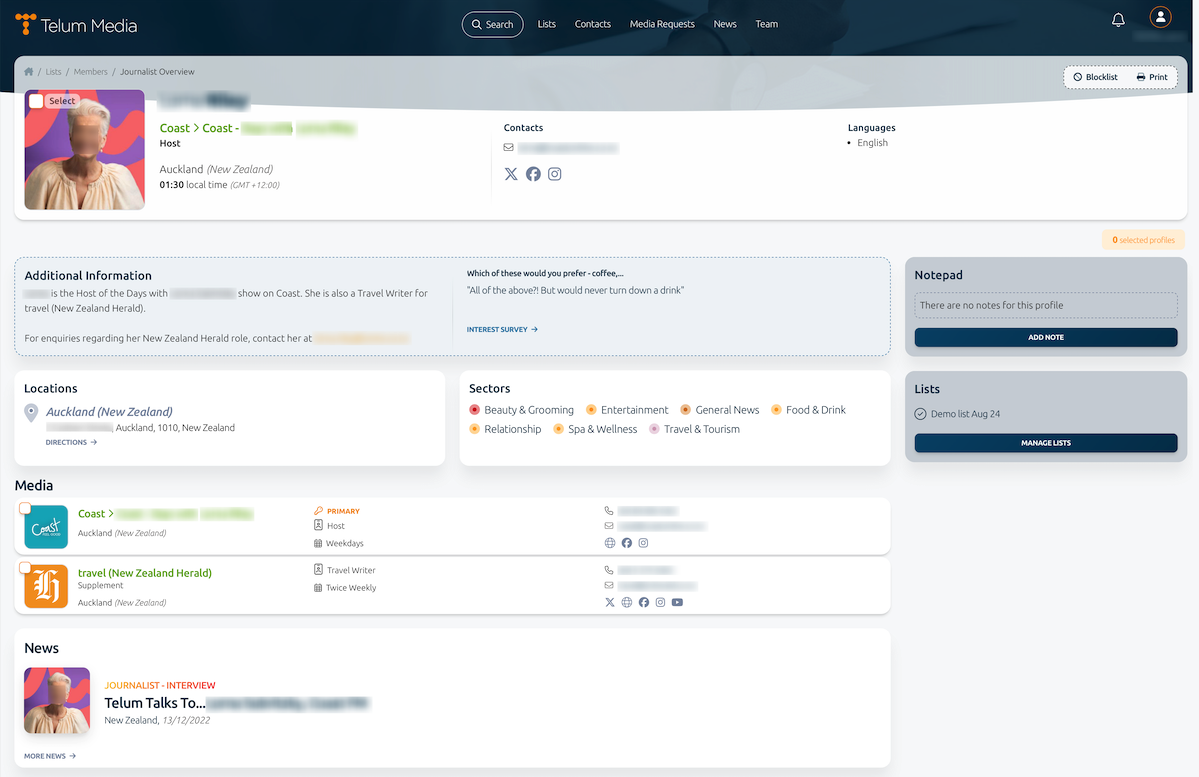This screenshot has width=1199, height=777.
Task: Expand More News link
Action: point(50,756)
